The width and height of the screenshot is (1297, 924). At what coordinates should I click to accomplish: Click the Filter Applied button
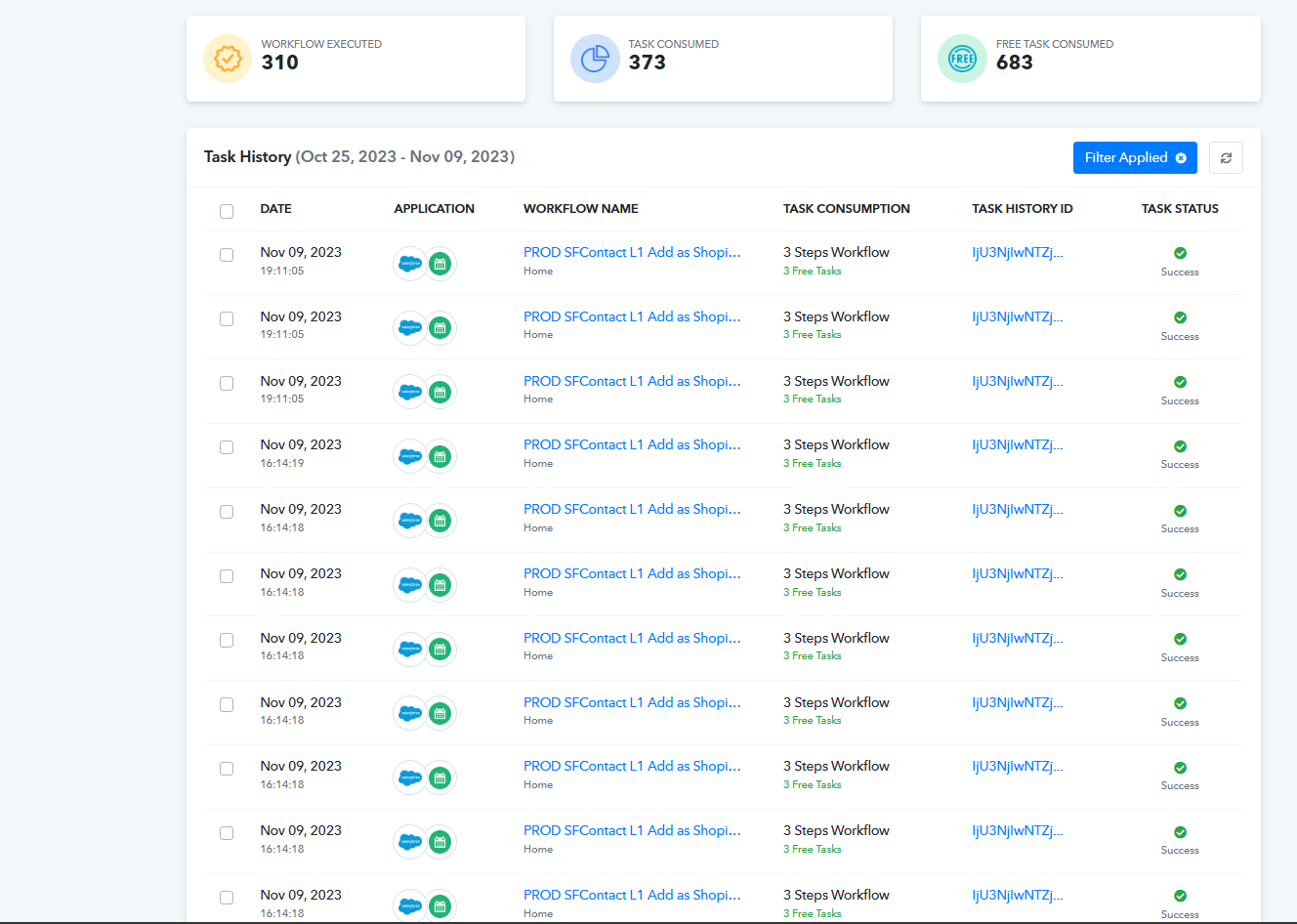(1135, 158)
